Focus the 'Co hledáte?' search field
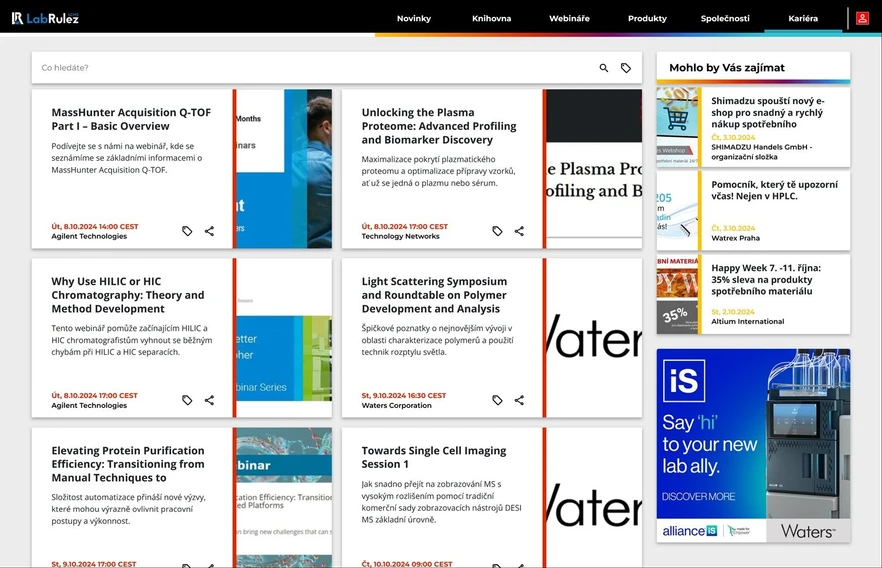882x568 pixels. [x=315, y=68]
